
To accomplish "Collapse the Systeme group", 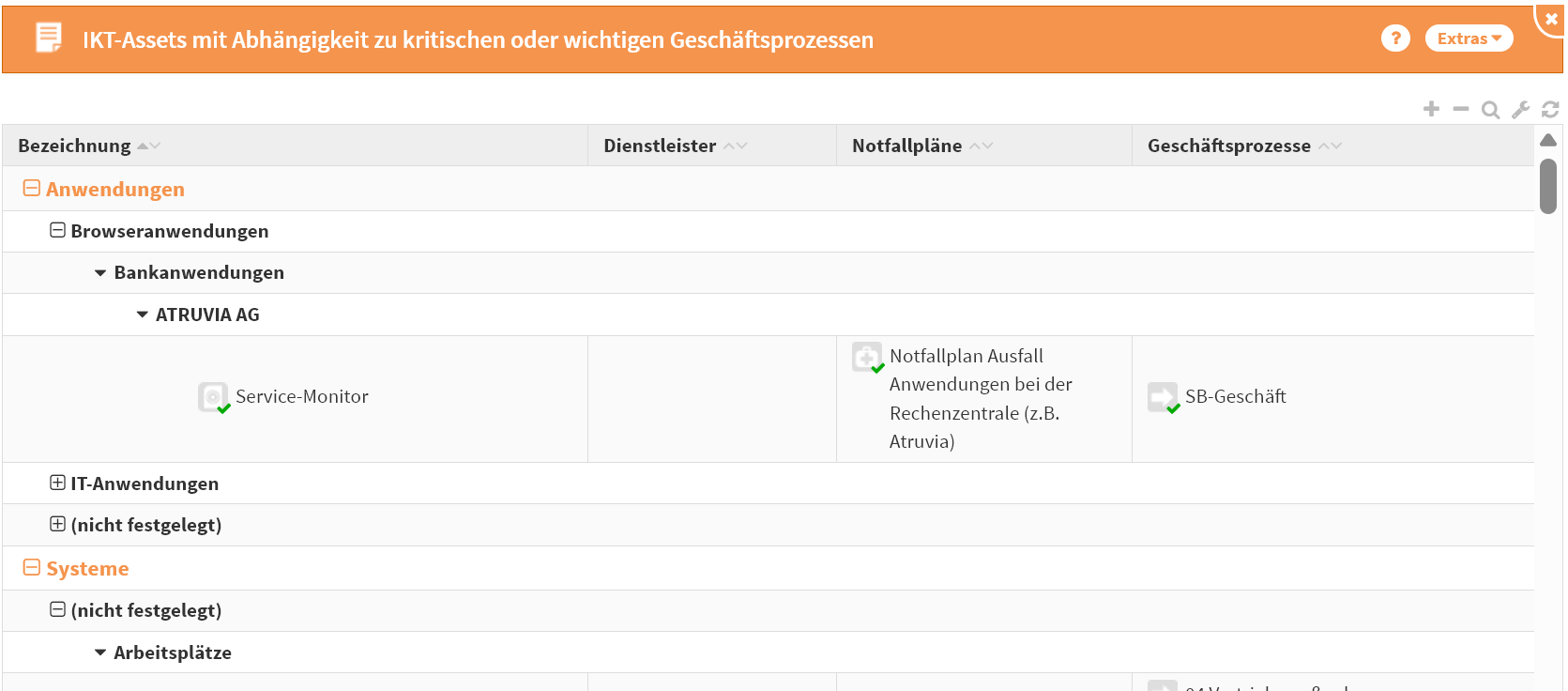I will [32, 568].
